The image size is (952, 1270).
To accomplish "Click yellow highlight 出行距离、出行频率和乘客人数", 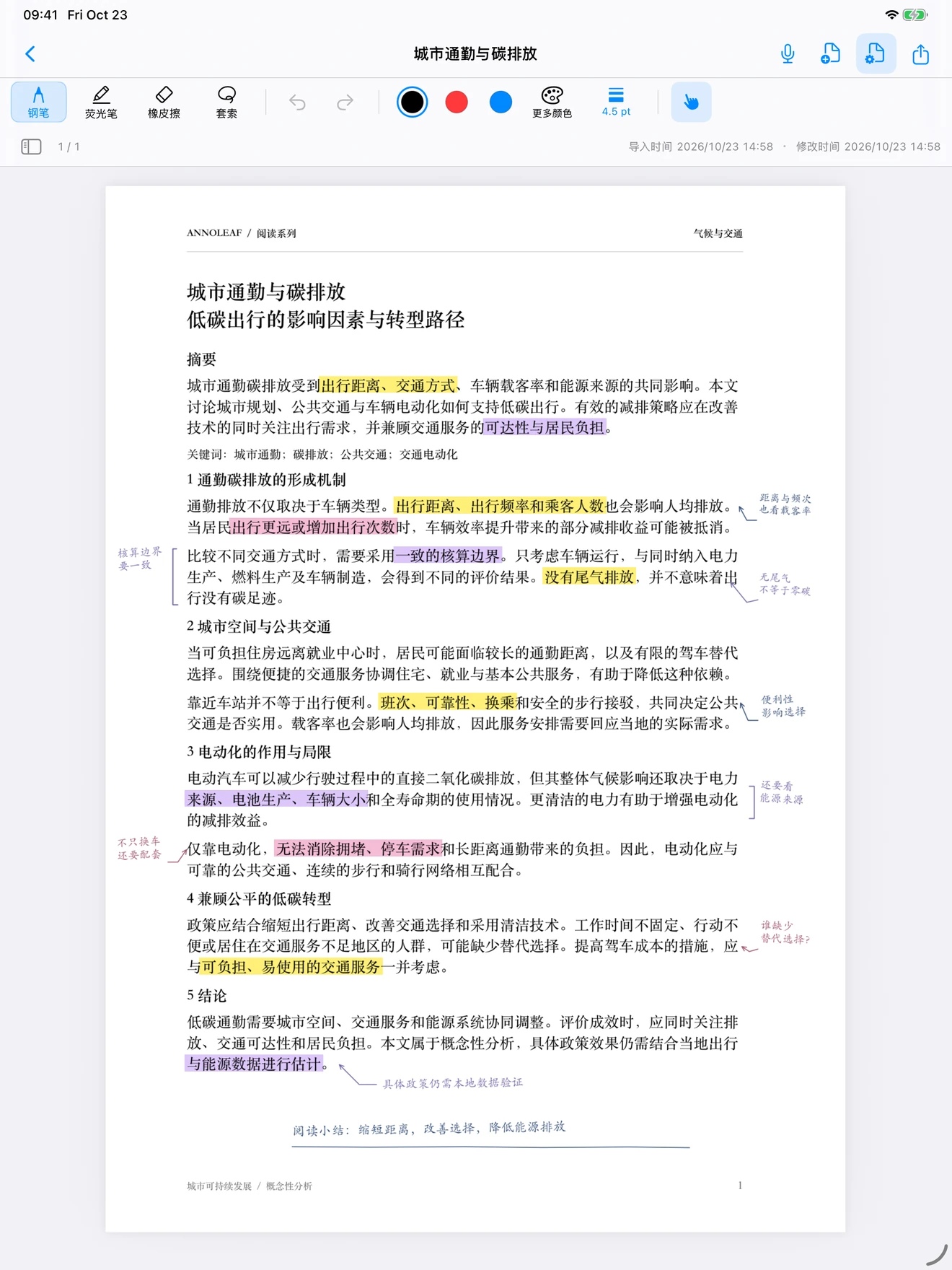I will point(499,507).
